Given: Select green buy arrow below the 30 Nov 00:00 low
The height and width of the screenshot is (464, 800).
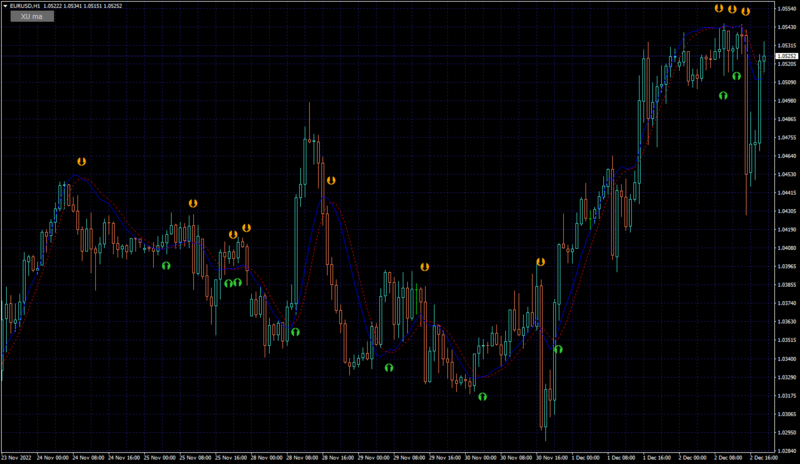Looking at the screenshot, I should 482,397.
